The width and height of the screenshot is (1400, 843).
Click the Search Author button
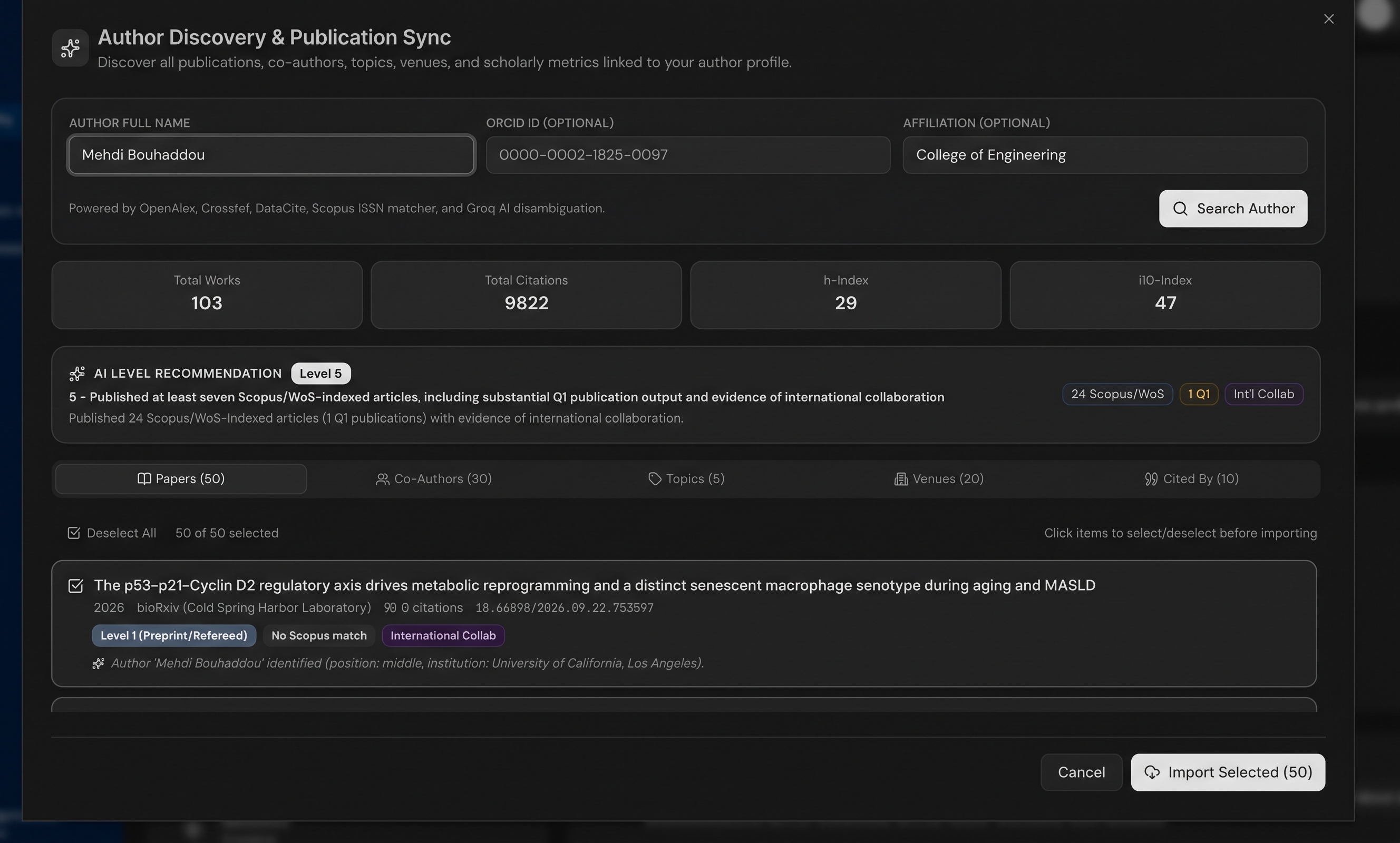pos(1233,209)
